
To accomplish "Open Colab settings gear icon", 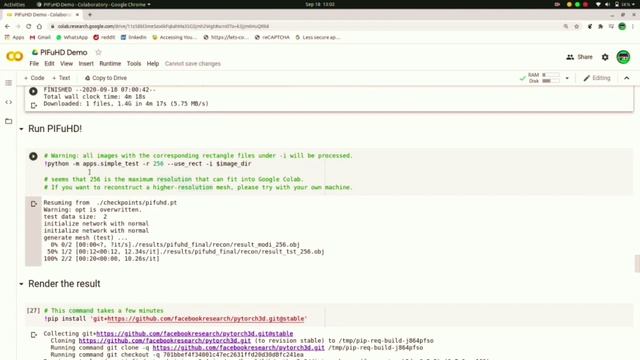I will coord(605,57).
